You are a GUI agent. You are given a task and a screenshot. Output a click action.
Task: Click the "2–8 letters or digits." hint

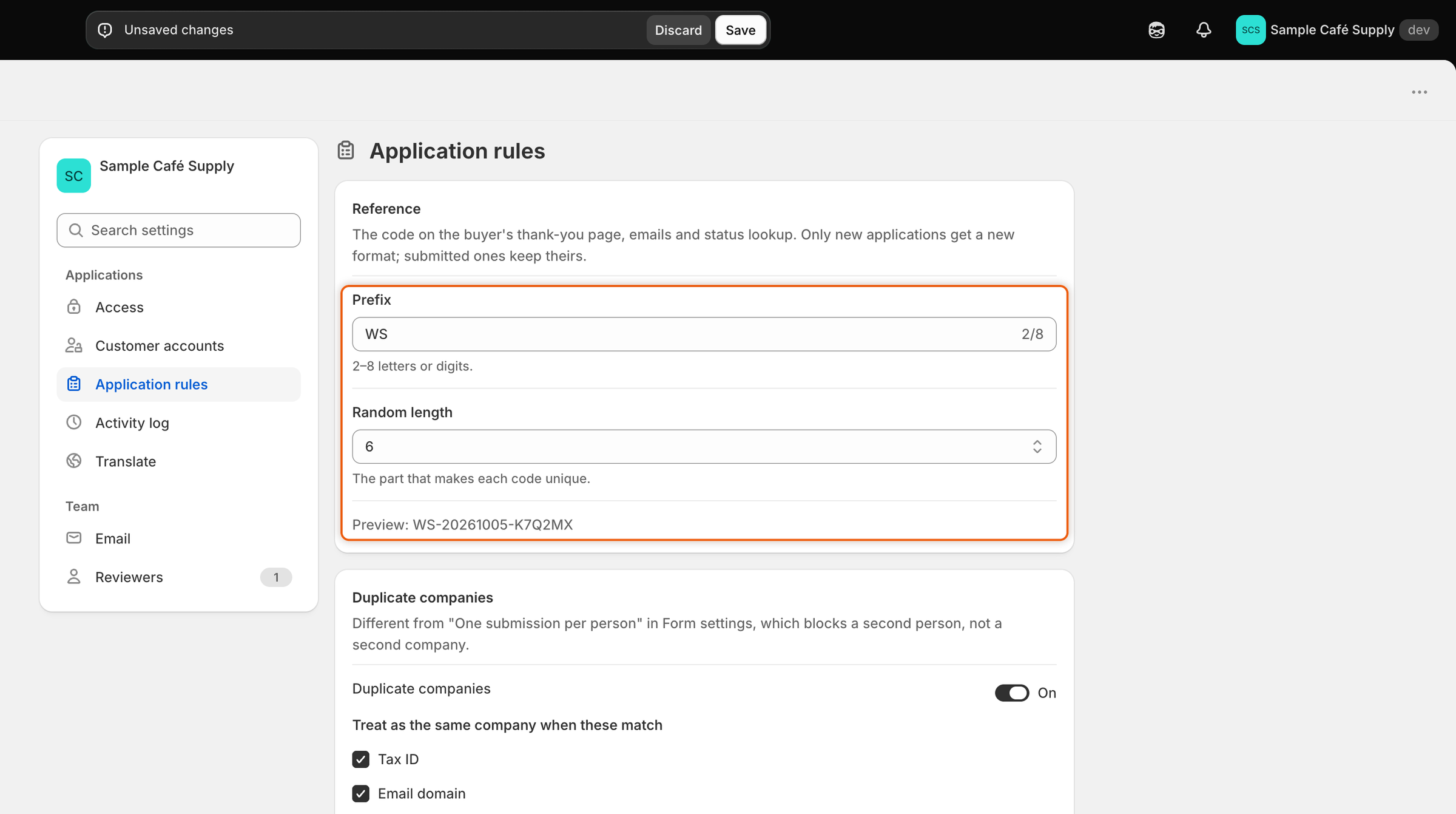tap(413, 366)
